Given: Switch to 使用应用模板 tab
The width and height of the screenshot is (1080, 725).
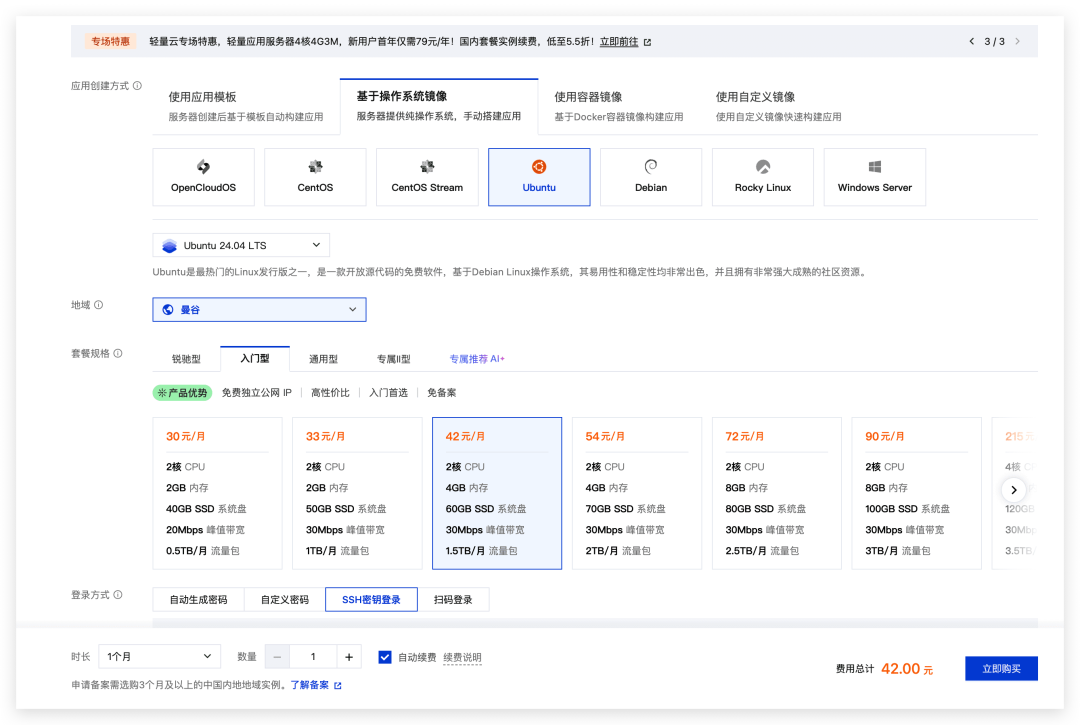Looking at the screenshot, I should click(x=246, y=106).
